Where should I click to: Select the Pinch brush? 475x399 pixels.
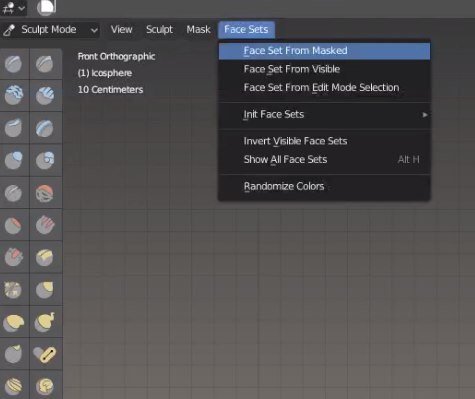(x=14, y=289)
